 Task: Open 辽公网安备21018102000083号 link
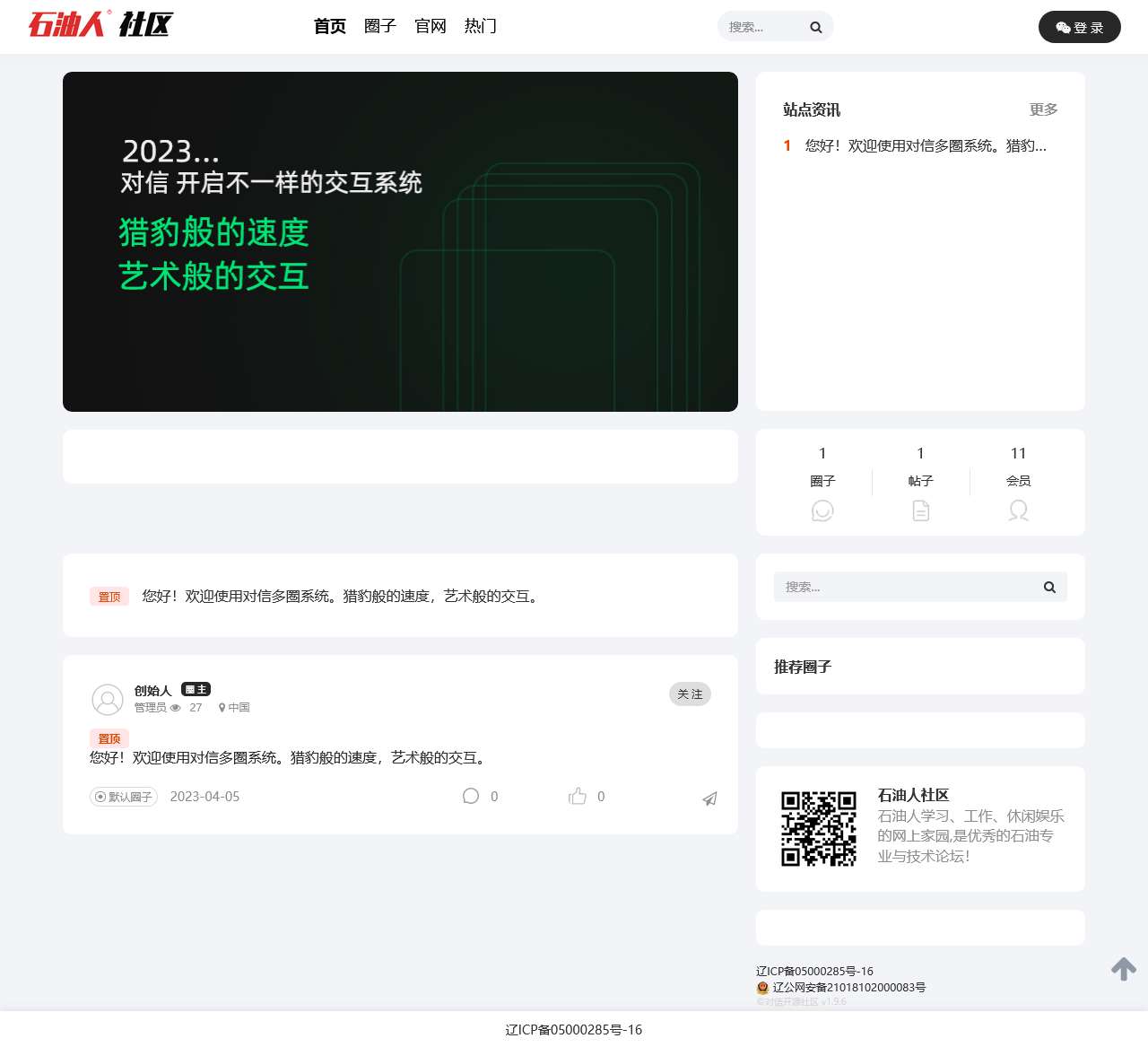(849, 987)
